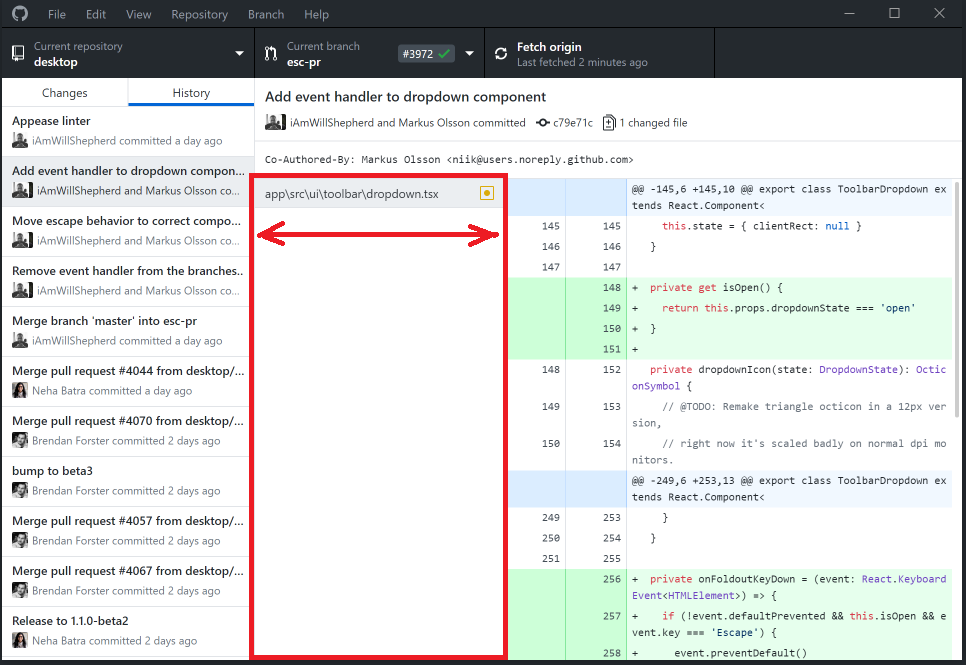
Task: Select Merge pull request #4070 commit
Action: pos(128,430)
